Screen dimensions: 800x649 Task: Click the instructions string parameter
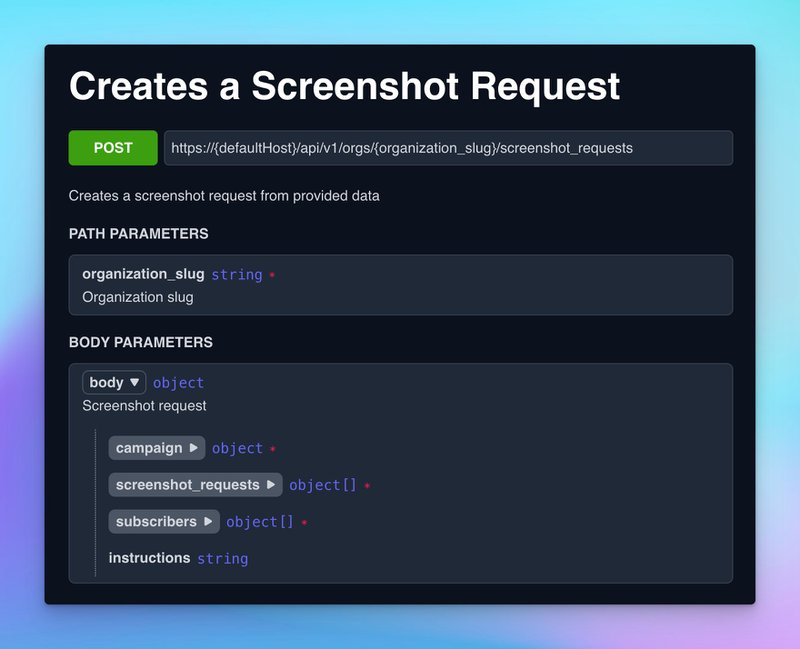point(150,558)
